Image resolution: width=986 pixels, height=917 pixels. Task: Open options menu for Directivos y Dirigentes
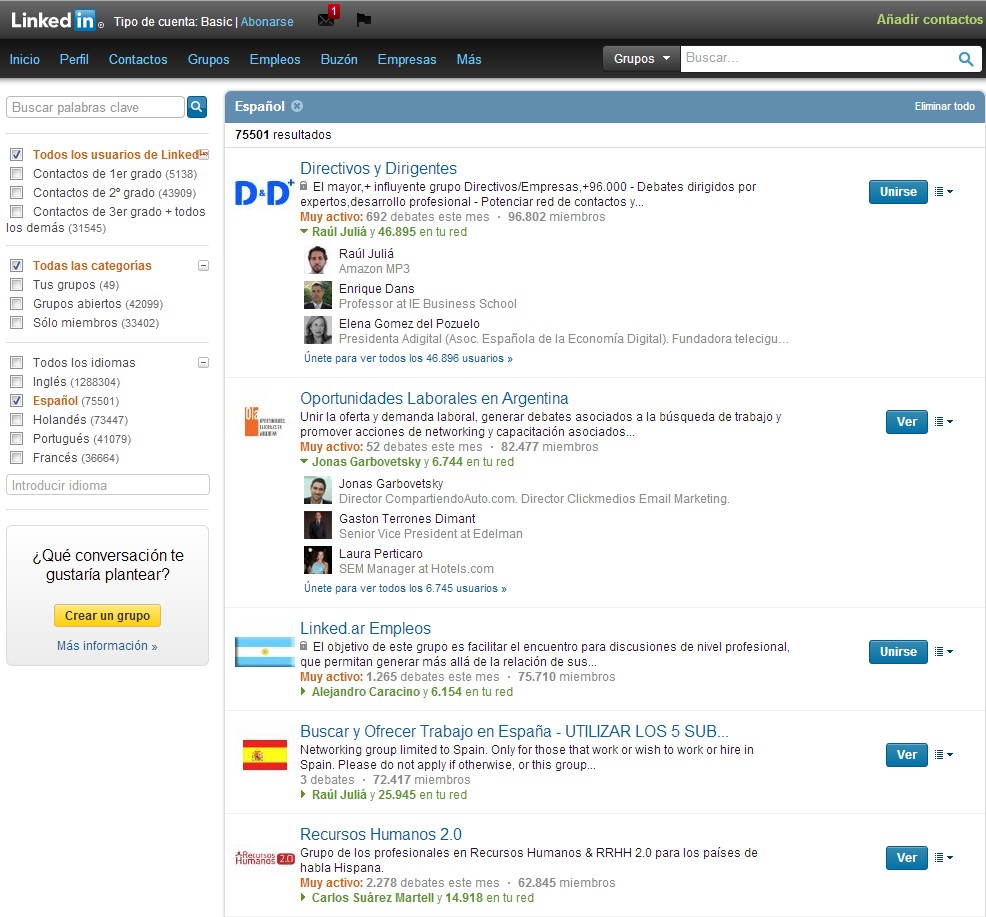point(943,192)
